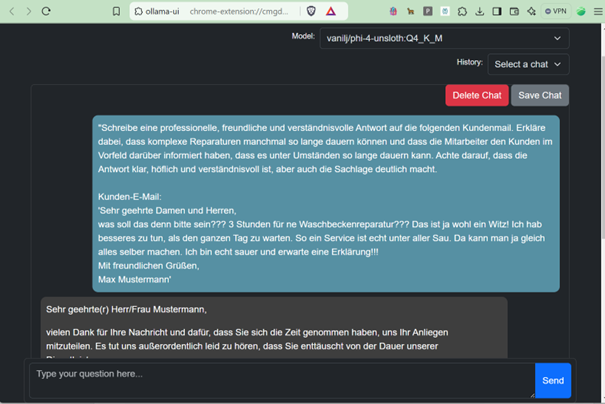The height and width of the screenshot is (404, 605).
Task: Click the page vertical scrollbar
Action: tap(602, 147)
